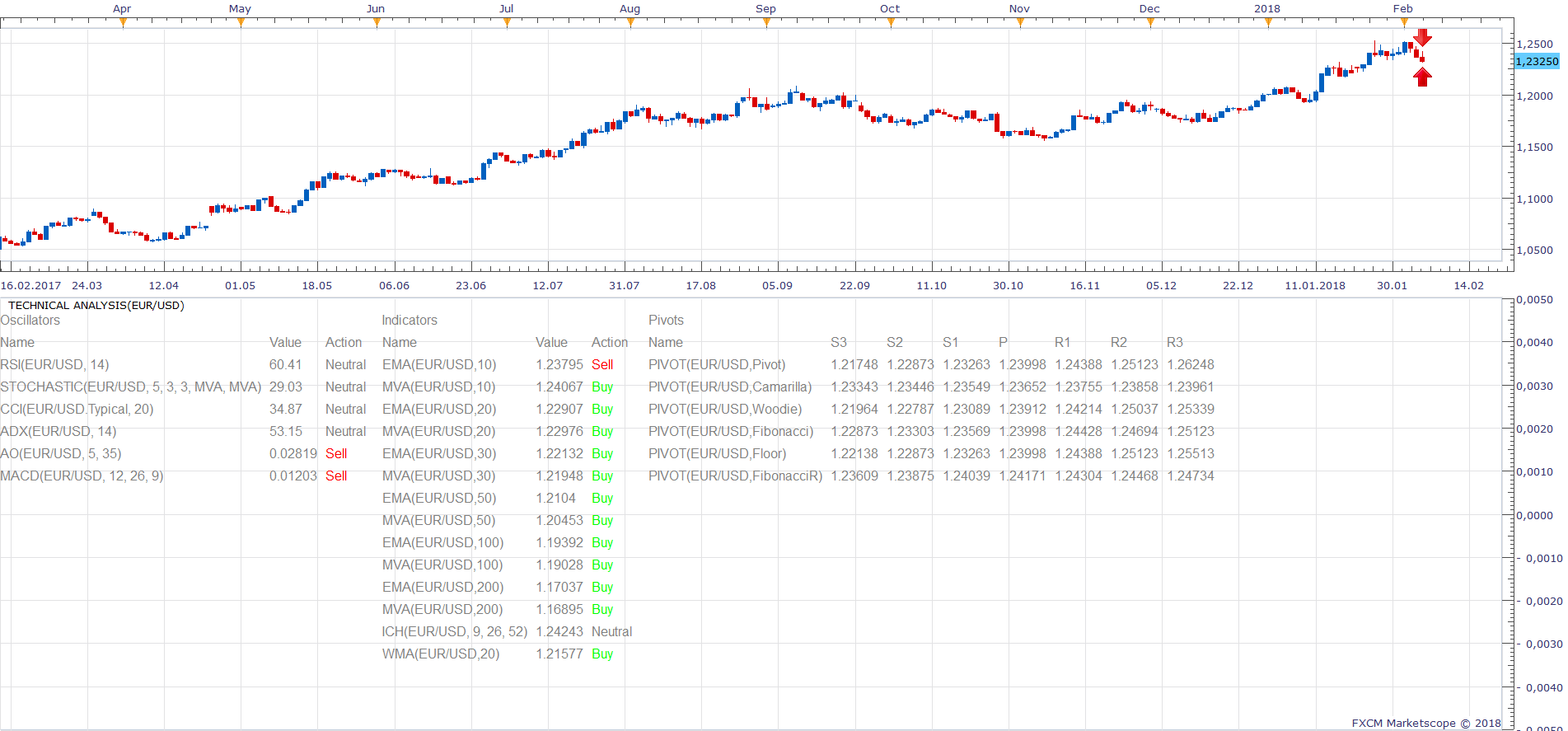Select the STOCHASTIC(EUR/USD, 5, 3, 3, MVA, MVA) row
The width and height of the screenshot is (1568, 731).
[131, 387]
